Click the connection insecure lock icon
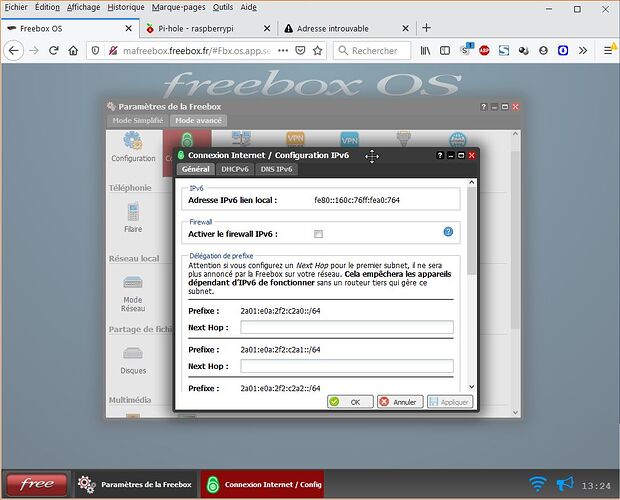The width and height of the screenshot is (620, 500). point(113,51)
